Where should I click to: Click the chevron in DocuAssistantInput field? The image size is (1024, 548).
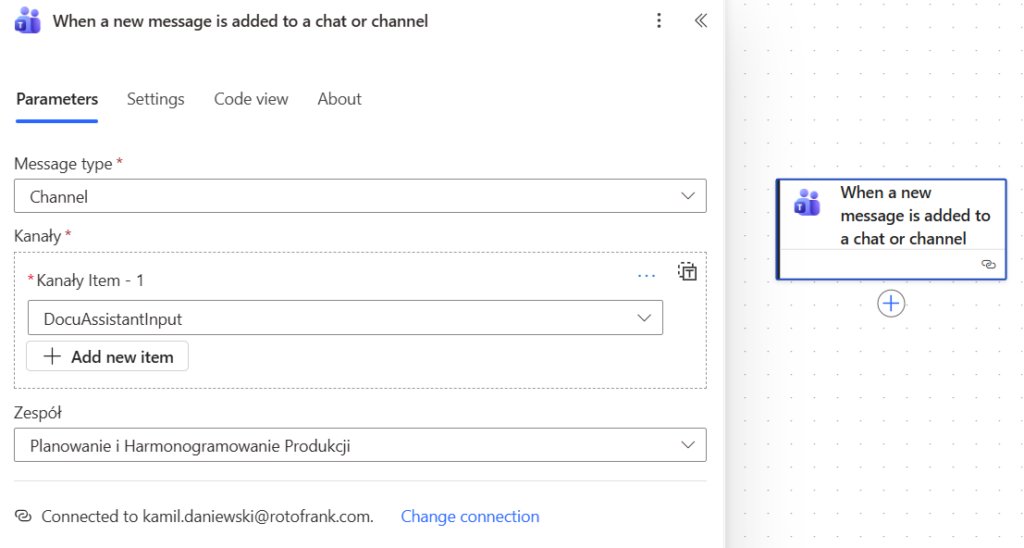(x=644, y=318)
